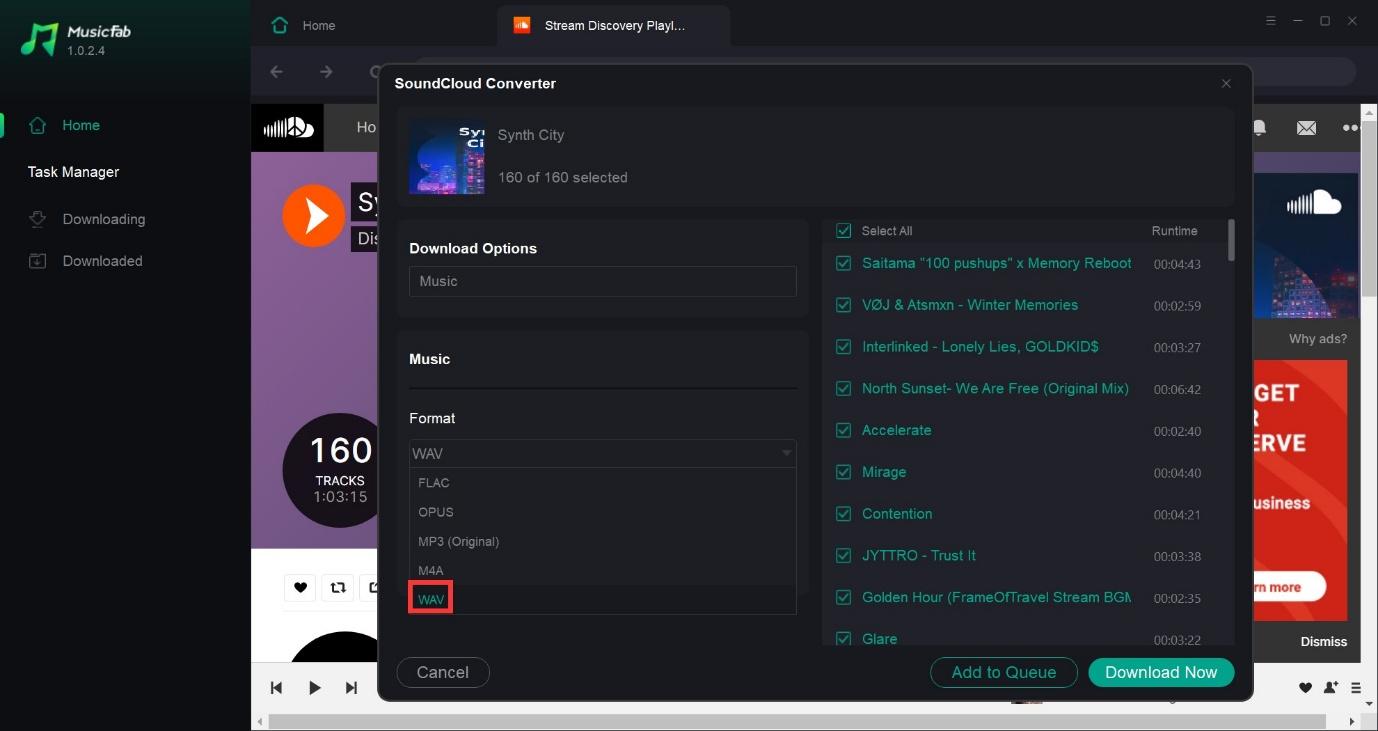Switch to the Home tab
The width and height of the screenshot is (1378, 731).
point(303,25)
